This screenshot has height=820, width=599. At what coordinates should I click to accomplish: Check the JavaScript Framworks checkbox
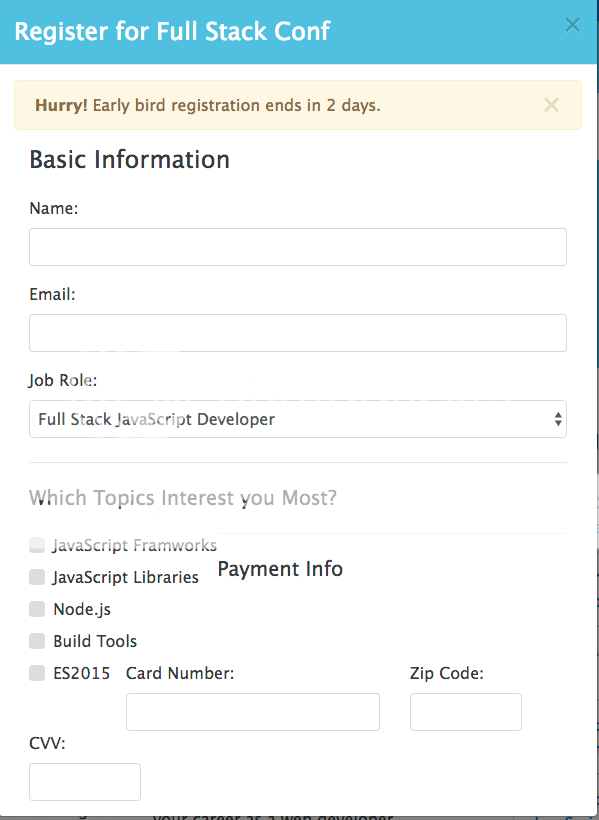coord(37,545)
